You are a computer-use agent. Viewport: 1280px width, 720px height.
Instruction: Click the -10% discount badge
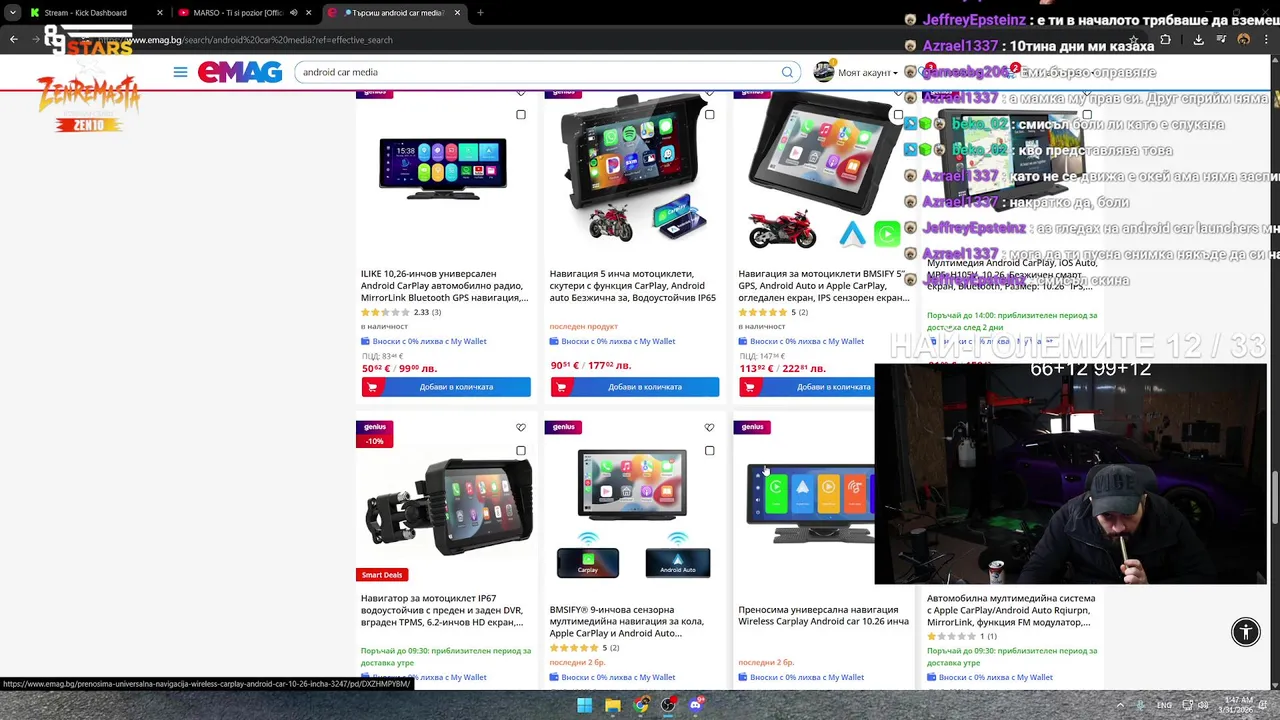[374, 441]
